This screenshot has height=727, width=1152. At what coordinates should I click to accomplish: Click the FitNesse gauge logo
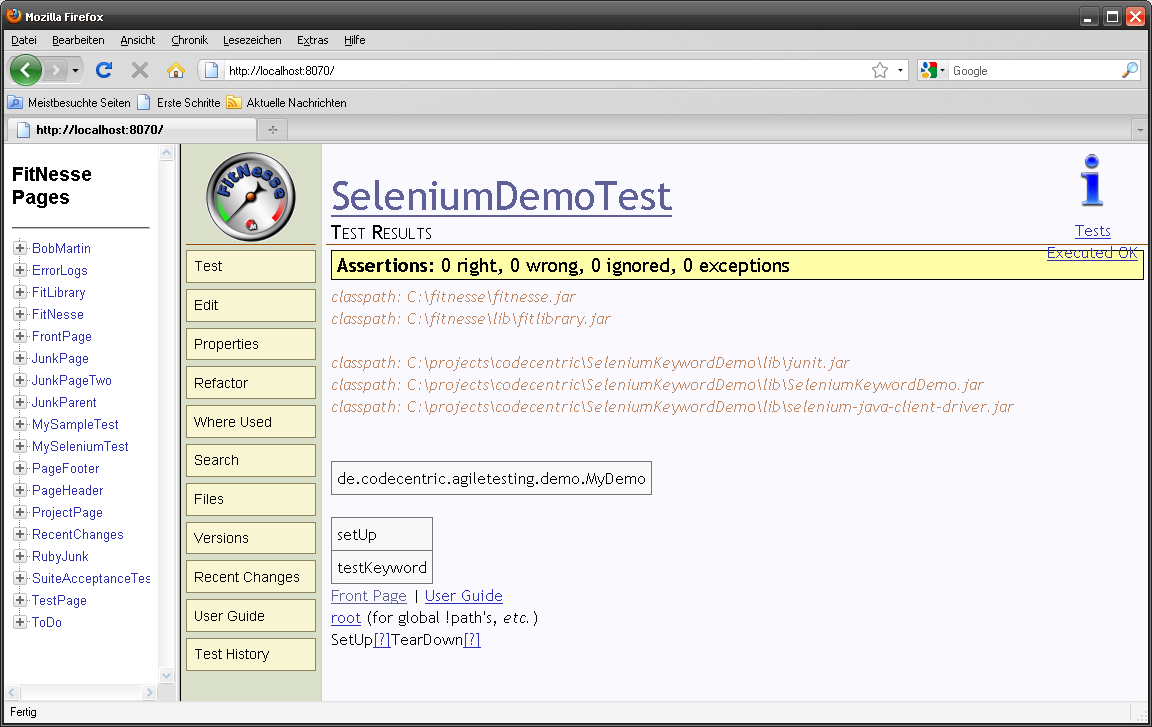tap(251, 197)
